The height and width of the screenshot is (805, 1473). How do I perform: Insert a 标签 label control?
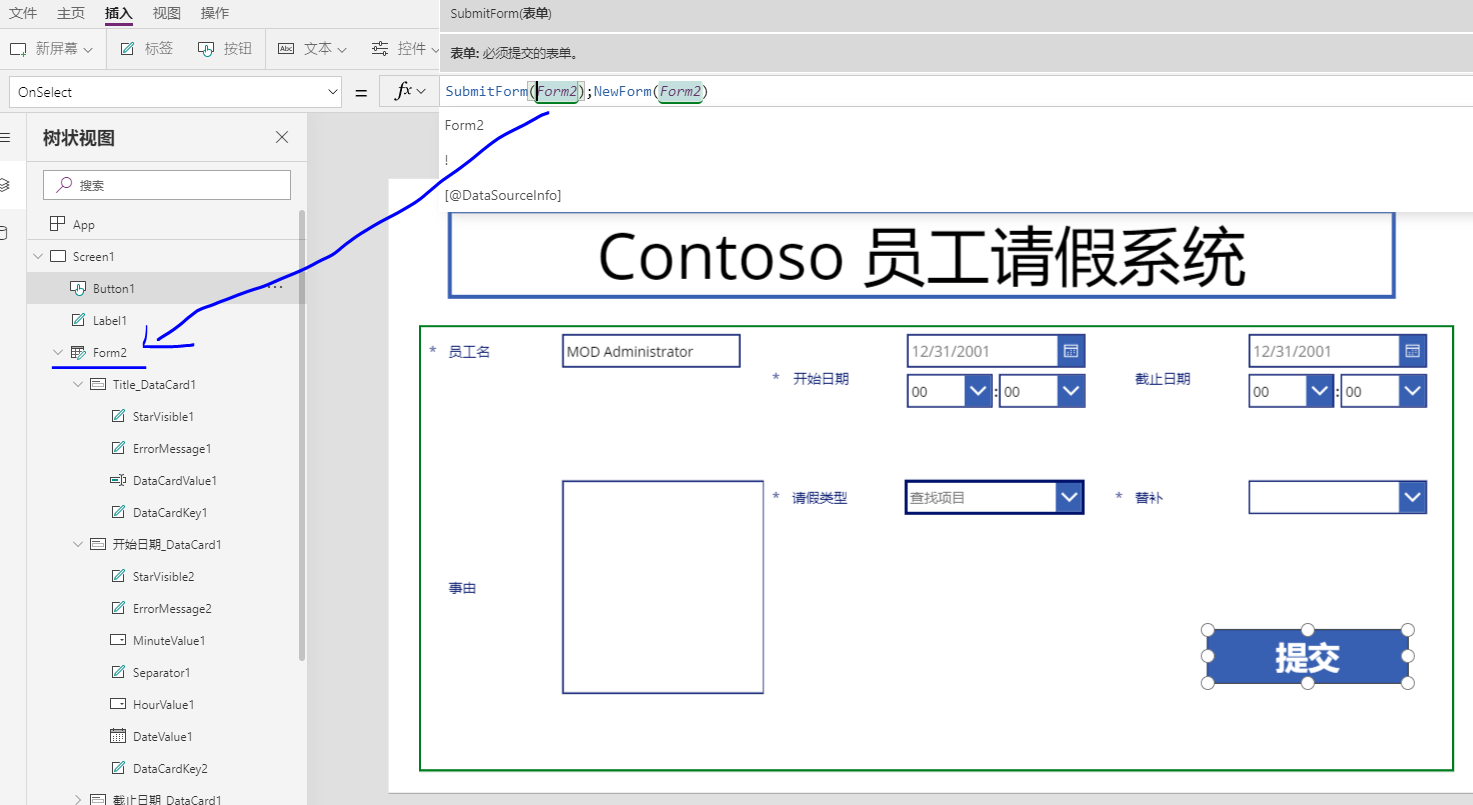pyautogui.click(x=146, y=48)
